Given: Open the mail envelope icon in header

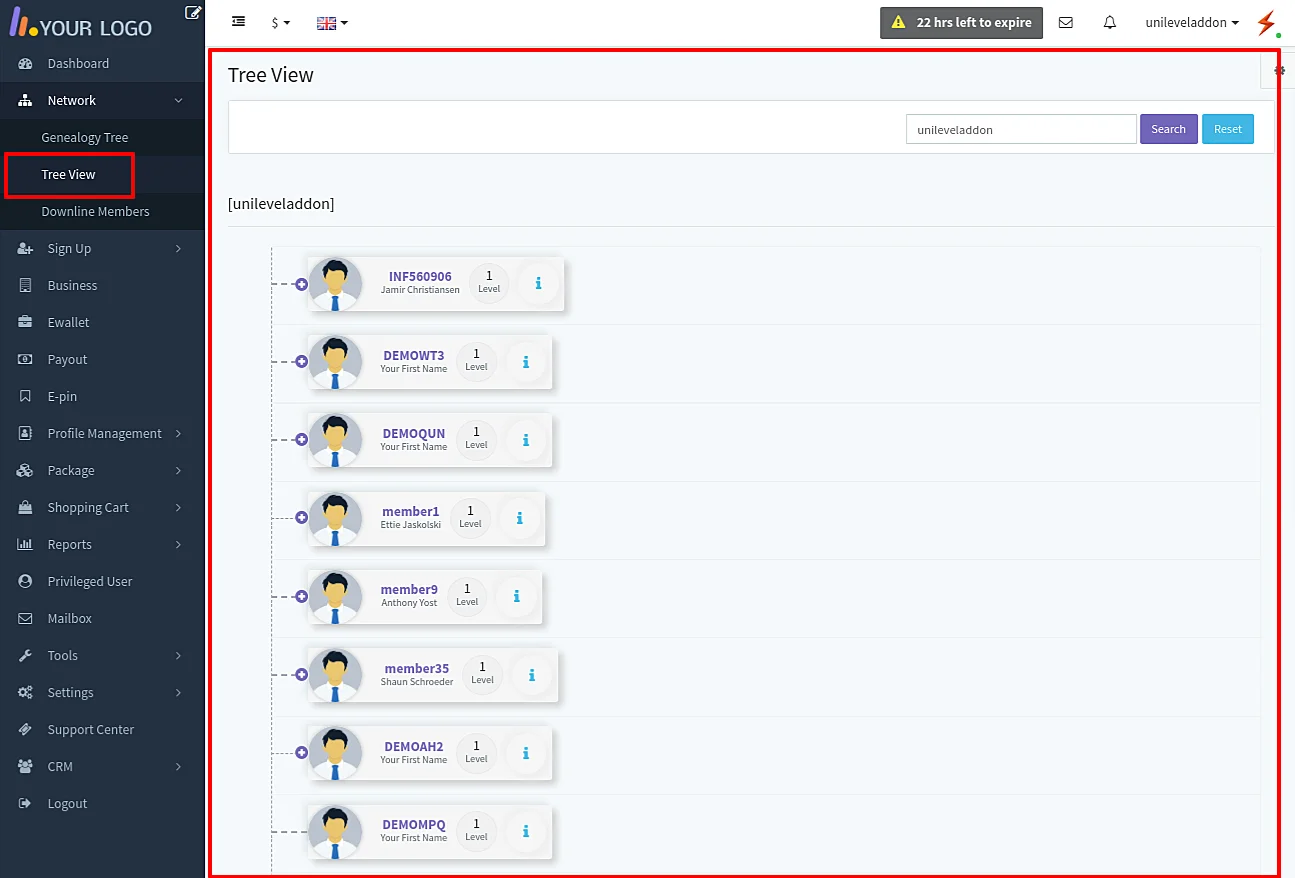Looking at the screenshot, I should tap(1065, 22).
